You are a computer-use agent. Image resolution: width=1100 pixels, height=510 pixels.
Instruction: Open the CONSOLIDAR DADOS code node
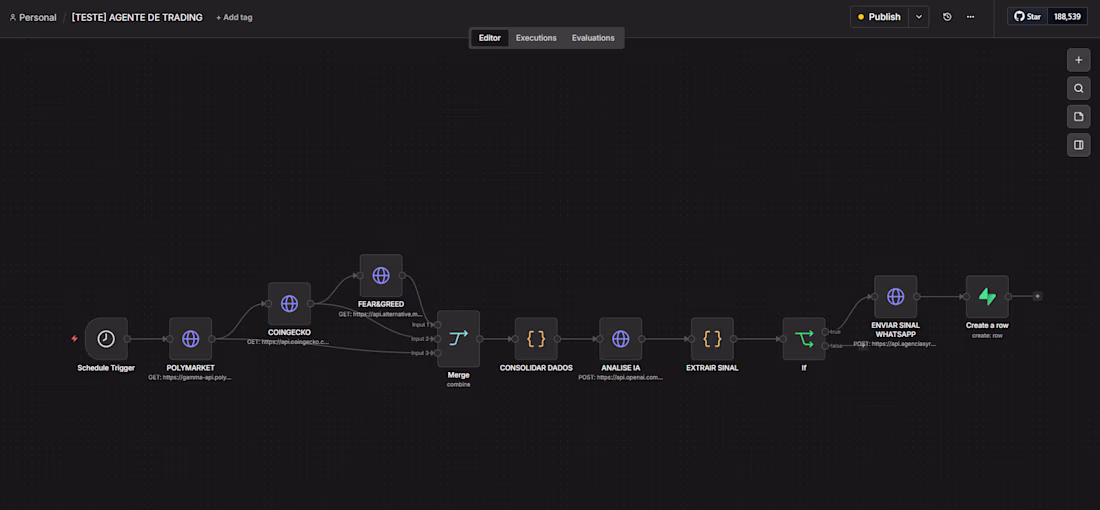[x=536, y=338]
